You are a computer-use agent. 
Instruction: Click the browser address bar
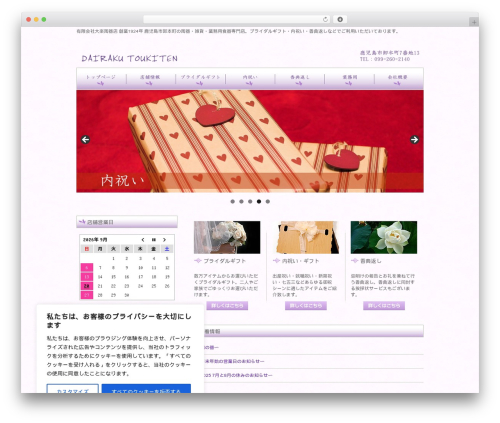click(x=236, y=20)
